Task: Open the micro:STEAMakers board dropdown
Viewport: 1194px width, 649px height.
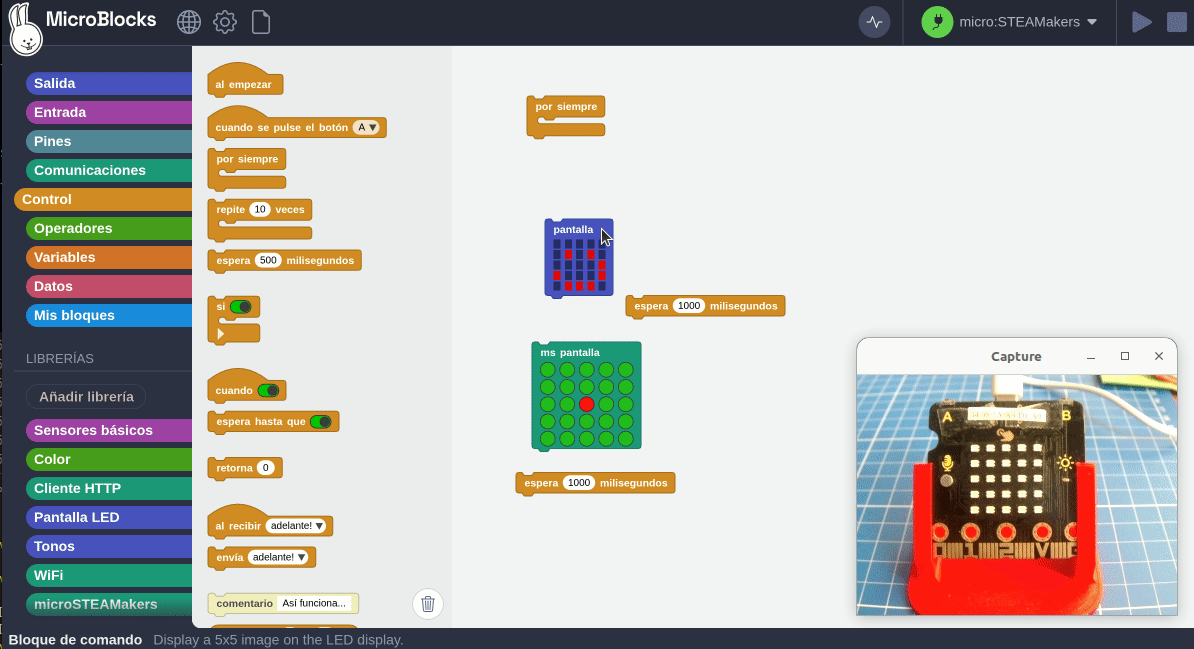Action: coord(1028,22)
